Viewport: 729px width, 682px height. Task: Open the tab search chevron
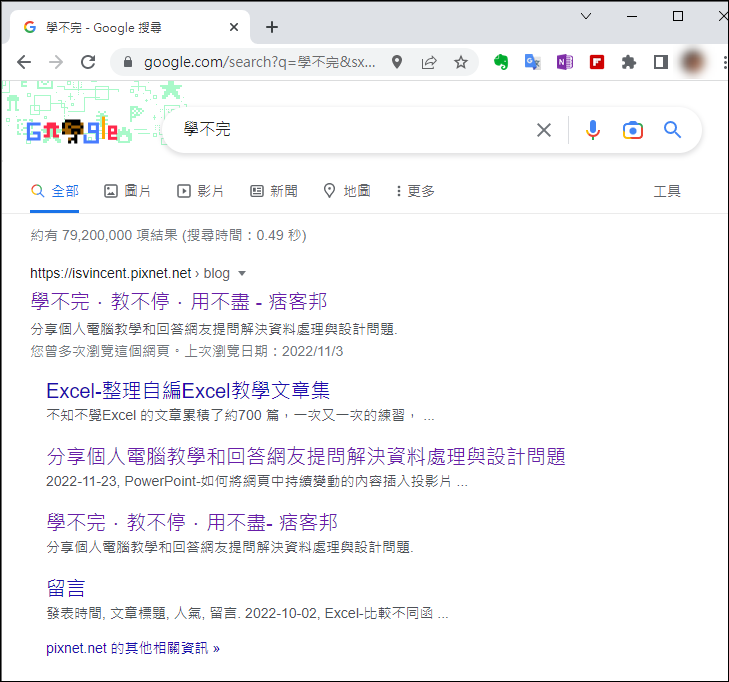586,16
